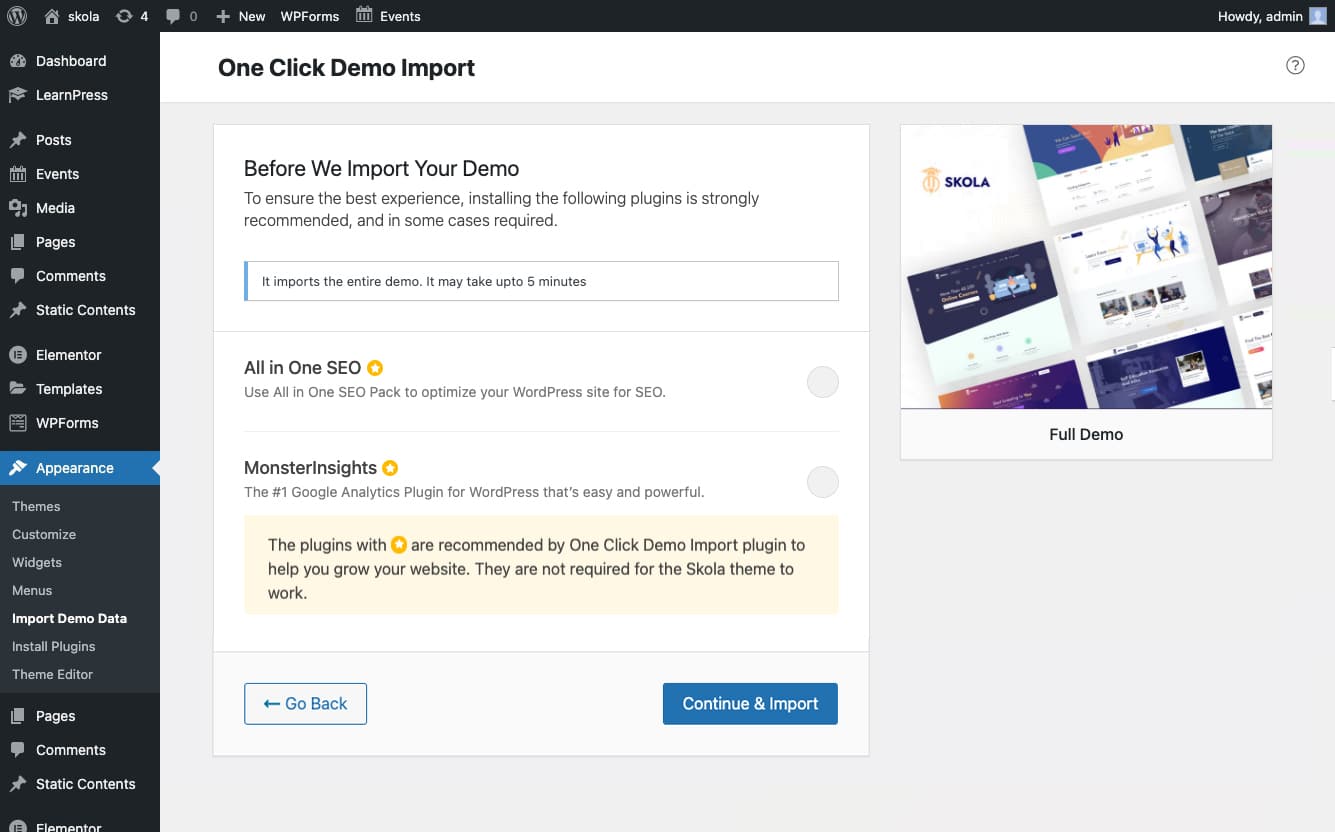Viewport: 1335px width, 832px height.
Task: Click the Media icon in the sidebar
Action: click(x=18, y=208)
